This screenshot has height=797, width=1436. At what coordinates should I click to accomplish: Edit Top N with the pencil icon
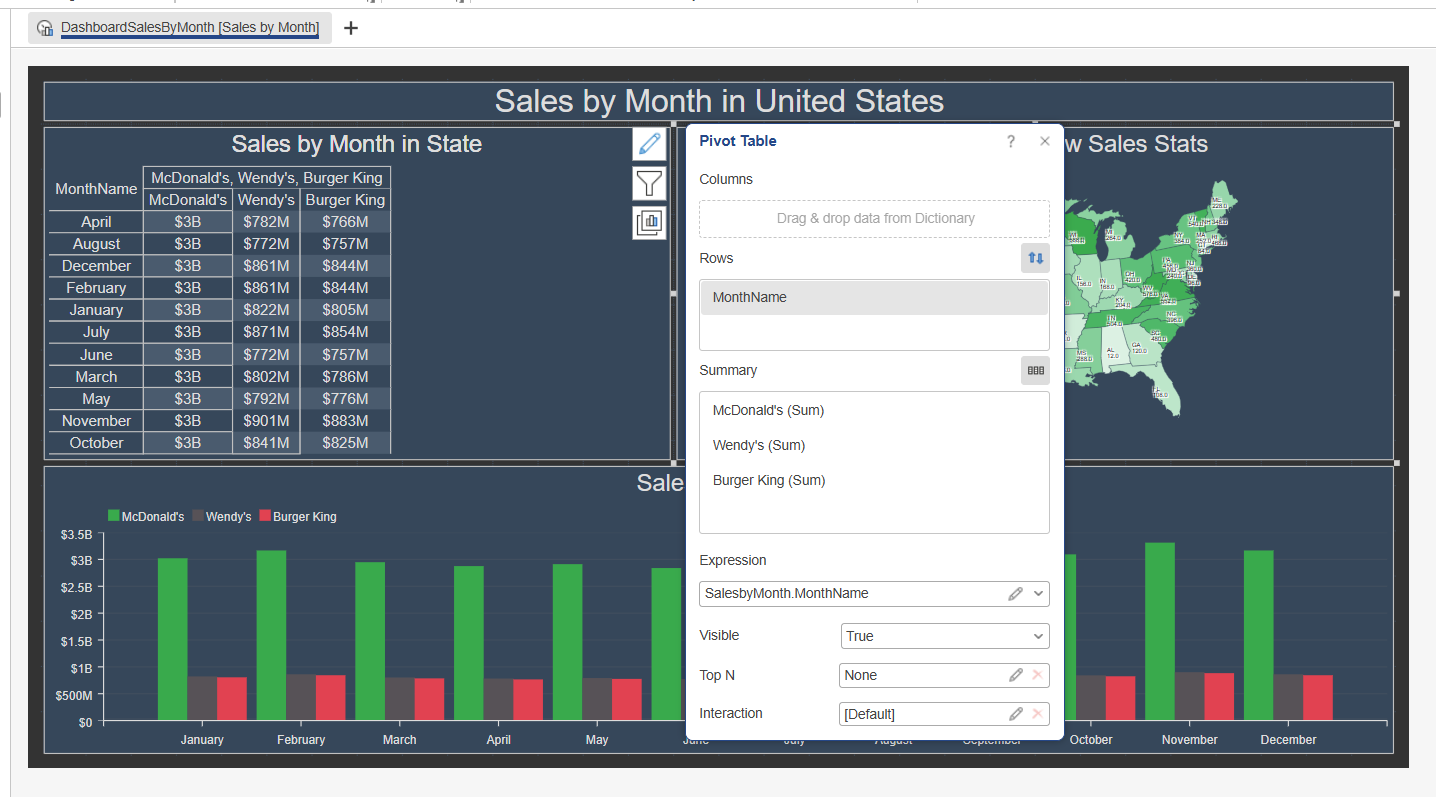pos(1015,675)
